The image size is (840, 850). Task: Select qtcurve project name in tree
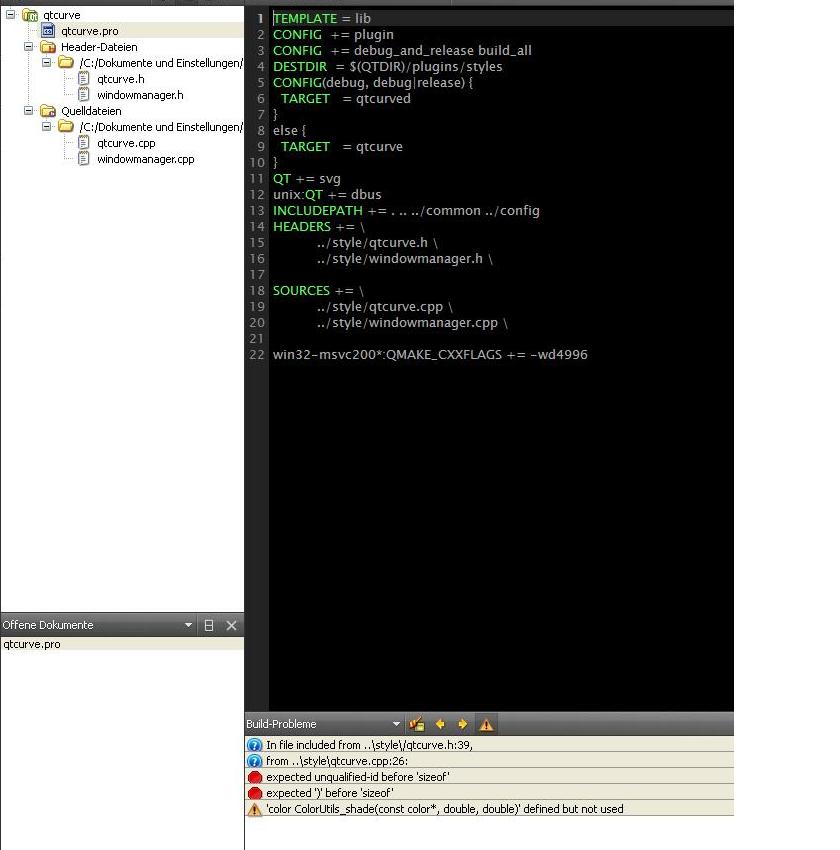[61, 15]
